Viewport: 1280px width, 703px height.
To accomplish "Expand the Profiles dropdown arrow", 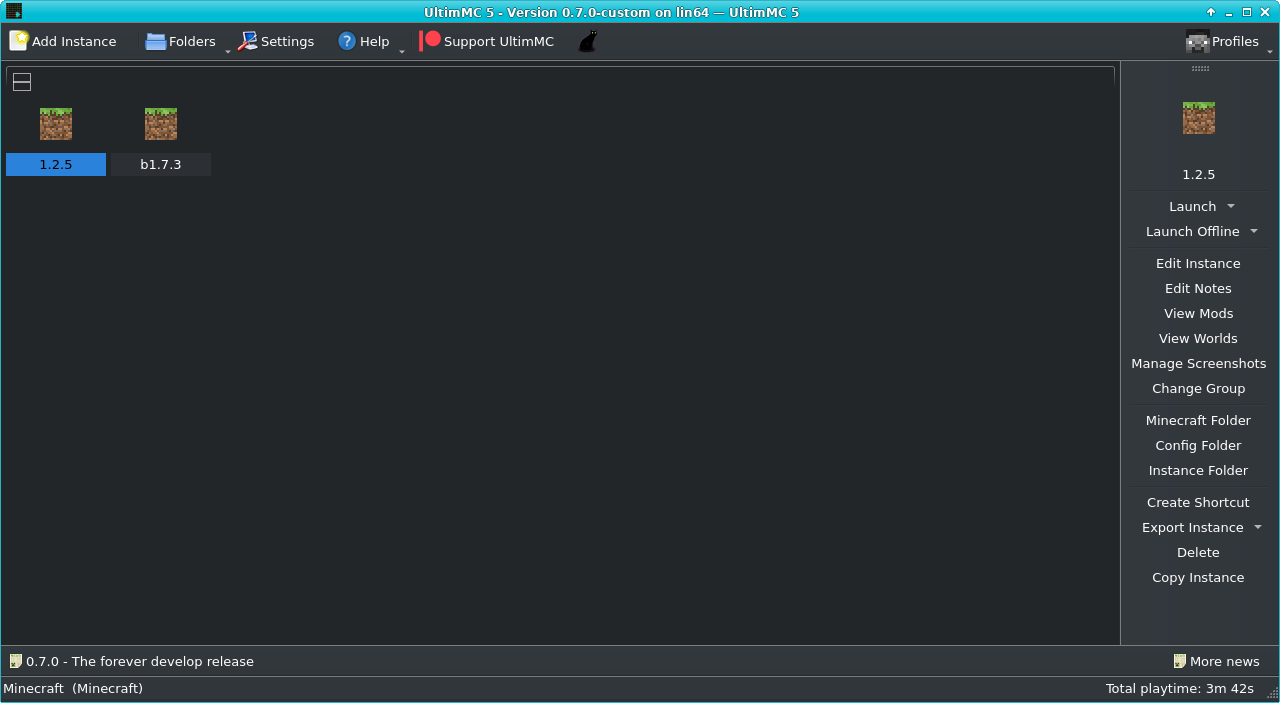I will [x=1270, y=51].
